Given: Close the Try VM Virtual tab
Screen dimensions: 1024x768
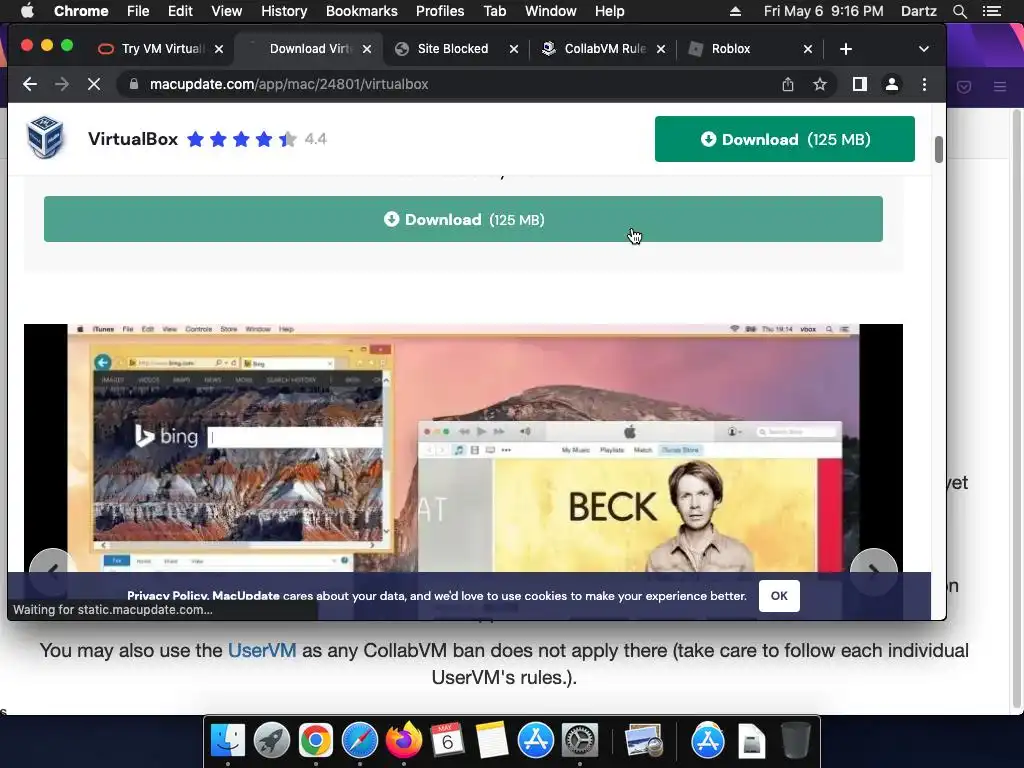Looking at the screenshot, I should click(219, 49).
